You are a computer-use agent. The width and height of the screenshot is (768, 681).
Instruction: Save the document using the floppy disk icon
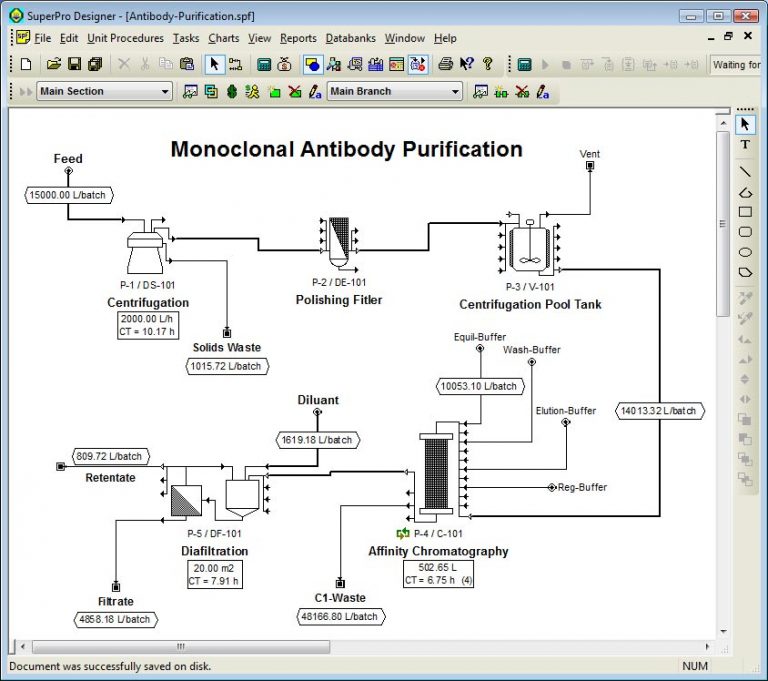(x=74, y=64)
